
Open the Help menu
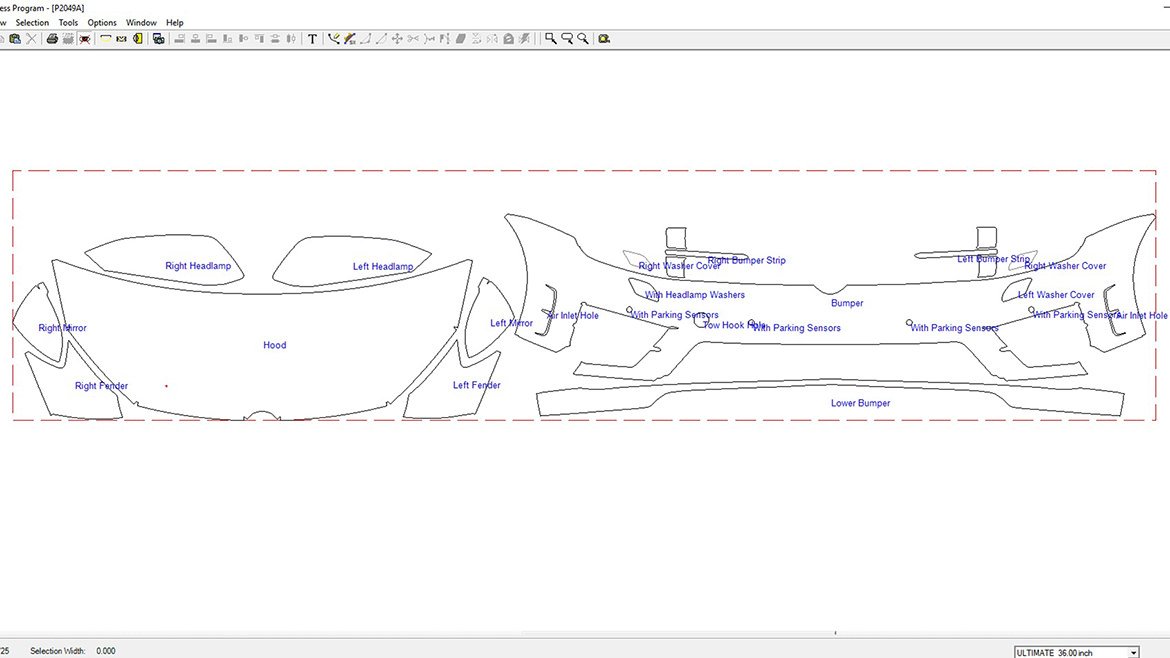pos(175,22)
